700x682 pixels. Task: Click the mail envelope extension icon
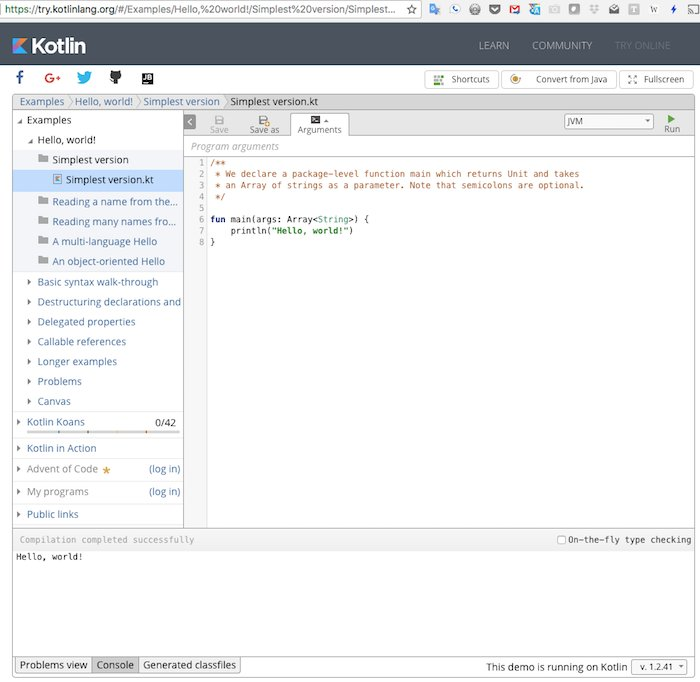614,9
